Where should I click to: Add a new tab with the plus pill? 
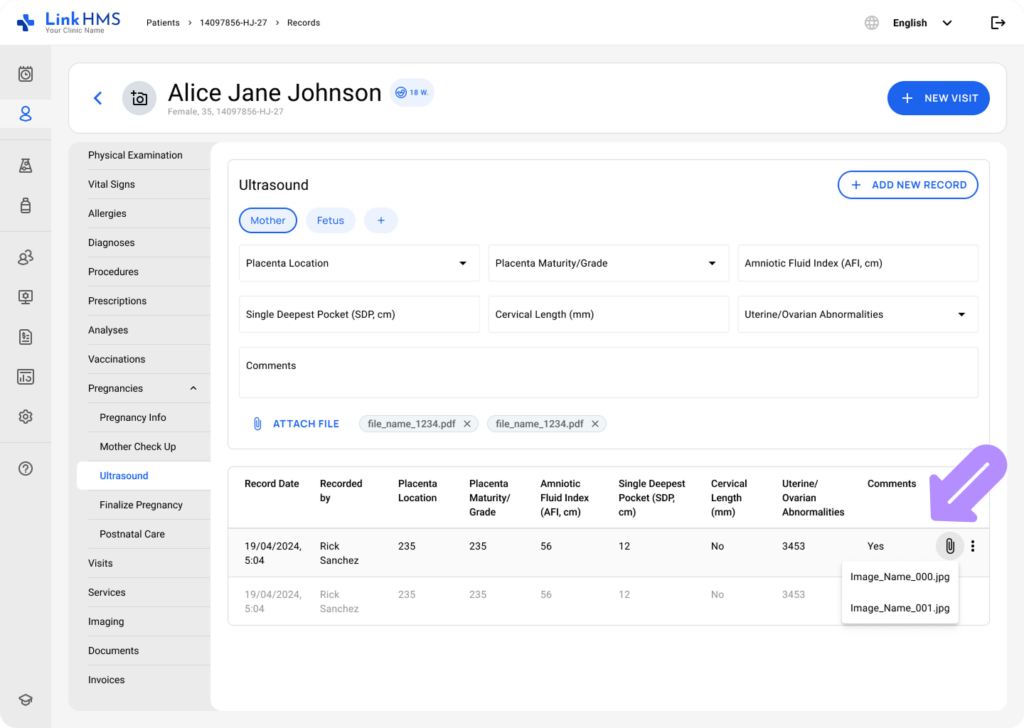(x=381, y=221)
